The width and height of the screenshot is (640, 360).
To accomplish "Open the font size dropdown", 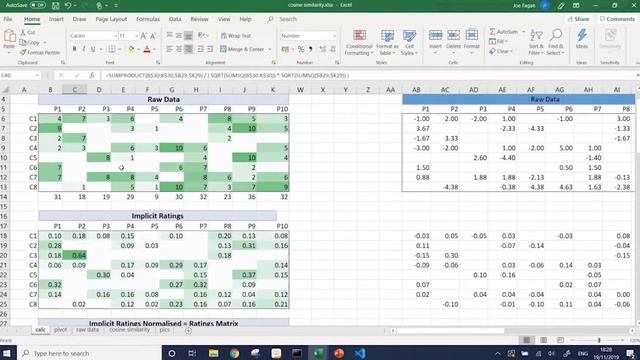I will point(137,36).
